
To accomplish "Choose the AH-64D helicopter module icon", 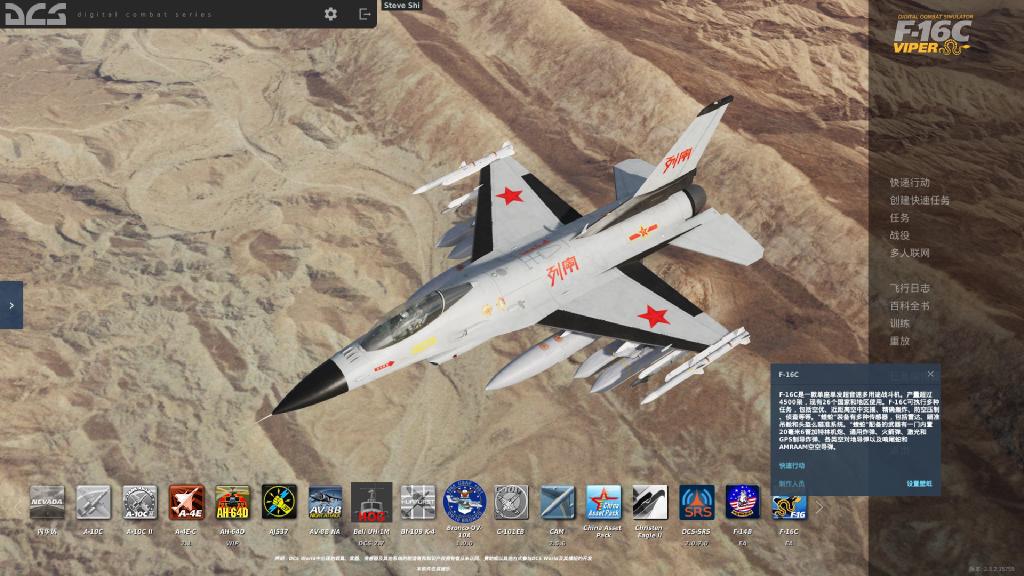I will point(232,502).
